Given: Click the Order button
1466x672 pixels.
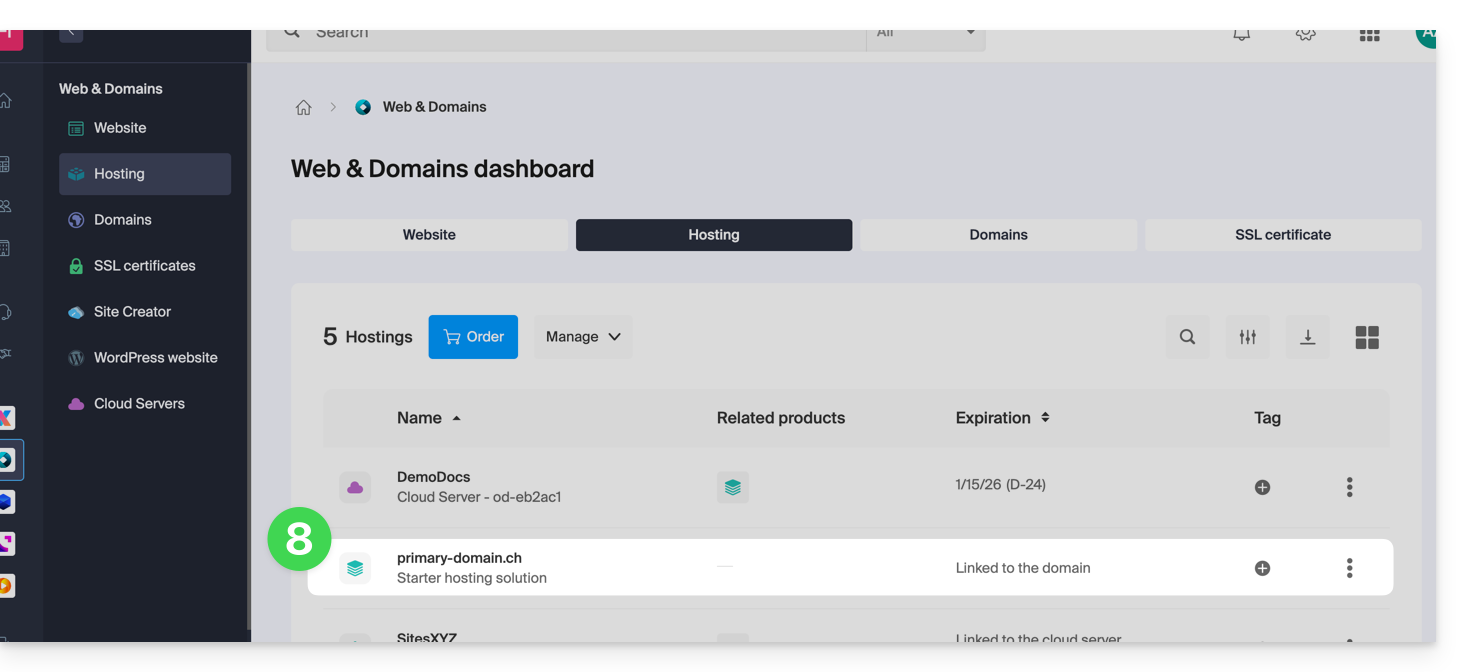Looking at the screenshot, I should click(473, 337).
